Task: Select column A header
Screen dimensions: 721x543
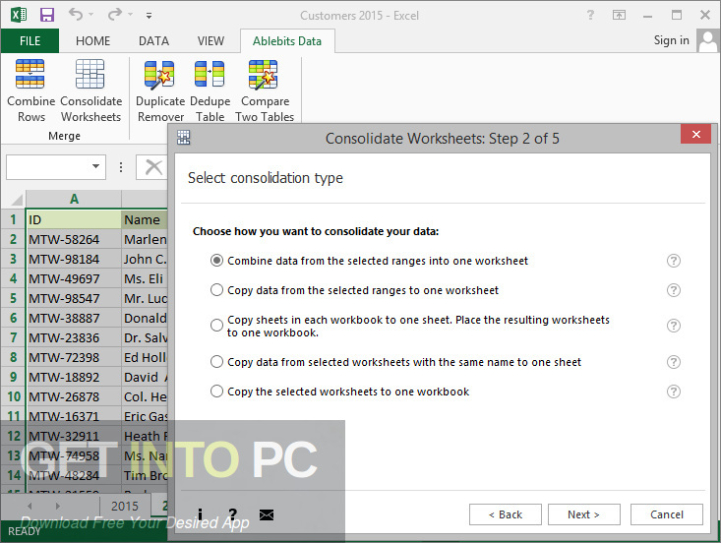Action: click(74, 199)
